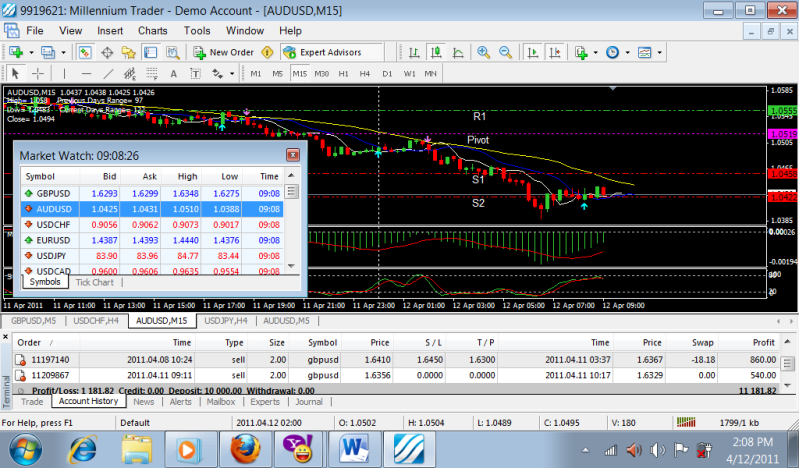This screenshot has width=799, height=468.
Task: Open the Profiles icon
Action: tap(48, 52)
